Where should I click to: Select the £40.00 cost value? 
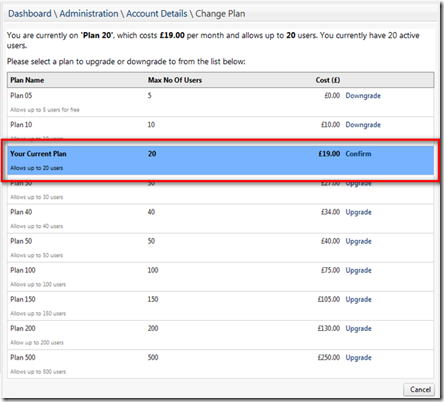pos(330,241)
